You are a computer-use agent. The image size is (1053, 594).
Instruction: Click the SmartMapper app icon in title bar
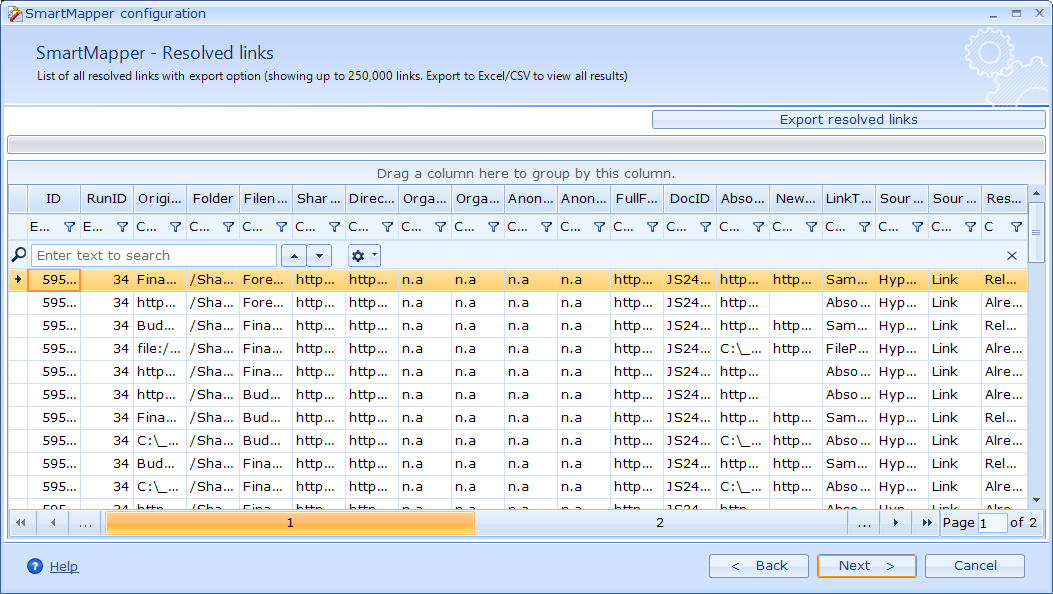pos(14,13)
